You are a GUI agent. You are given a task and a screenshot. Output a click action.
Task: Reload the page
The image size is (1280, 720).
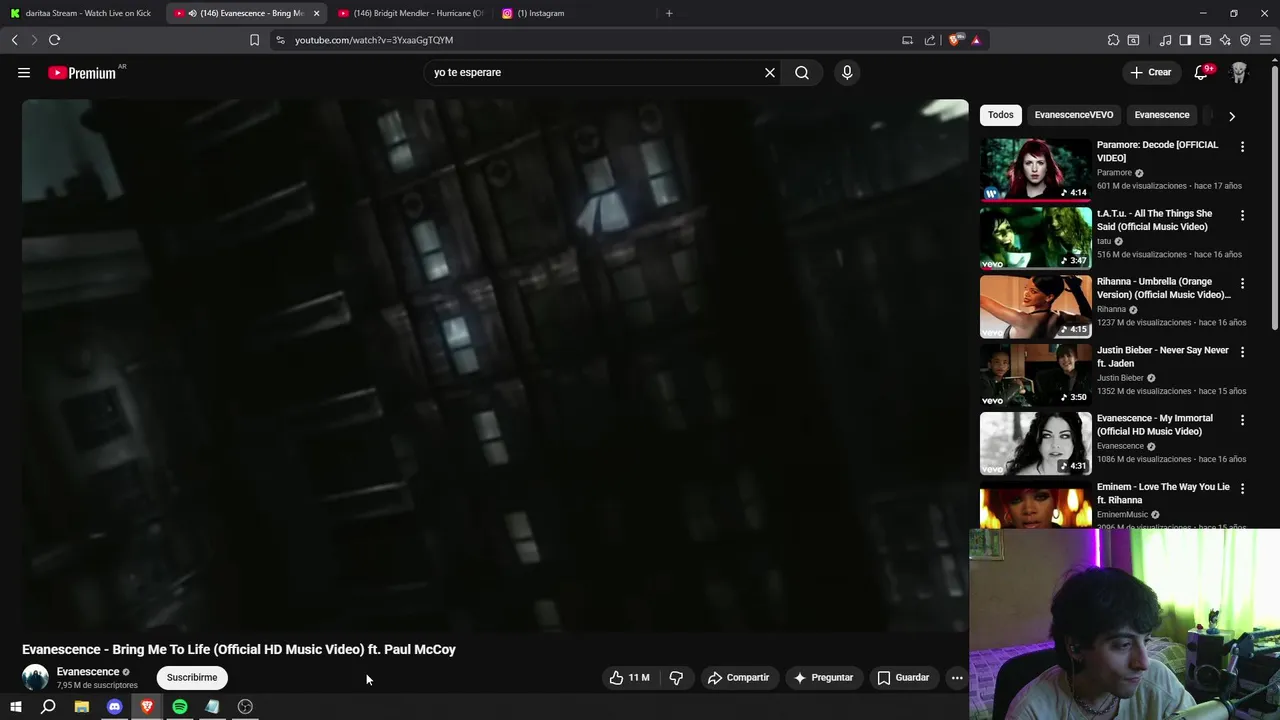[x=54, y=40]
